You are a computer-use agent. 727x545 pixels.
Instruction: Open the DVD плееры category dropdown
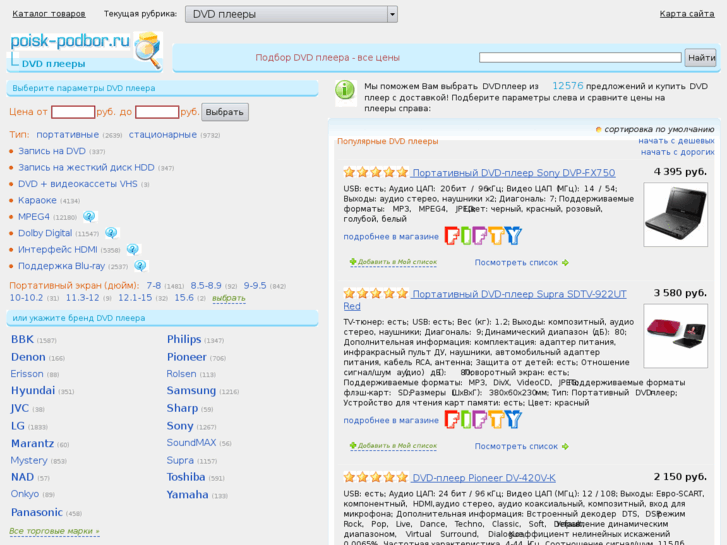click(291, 14)
